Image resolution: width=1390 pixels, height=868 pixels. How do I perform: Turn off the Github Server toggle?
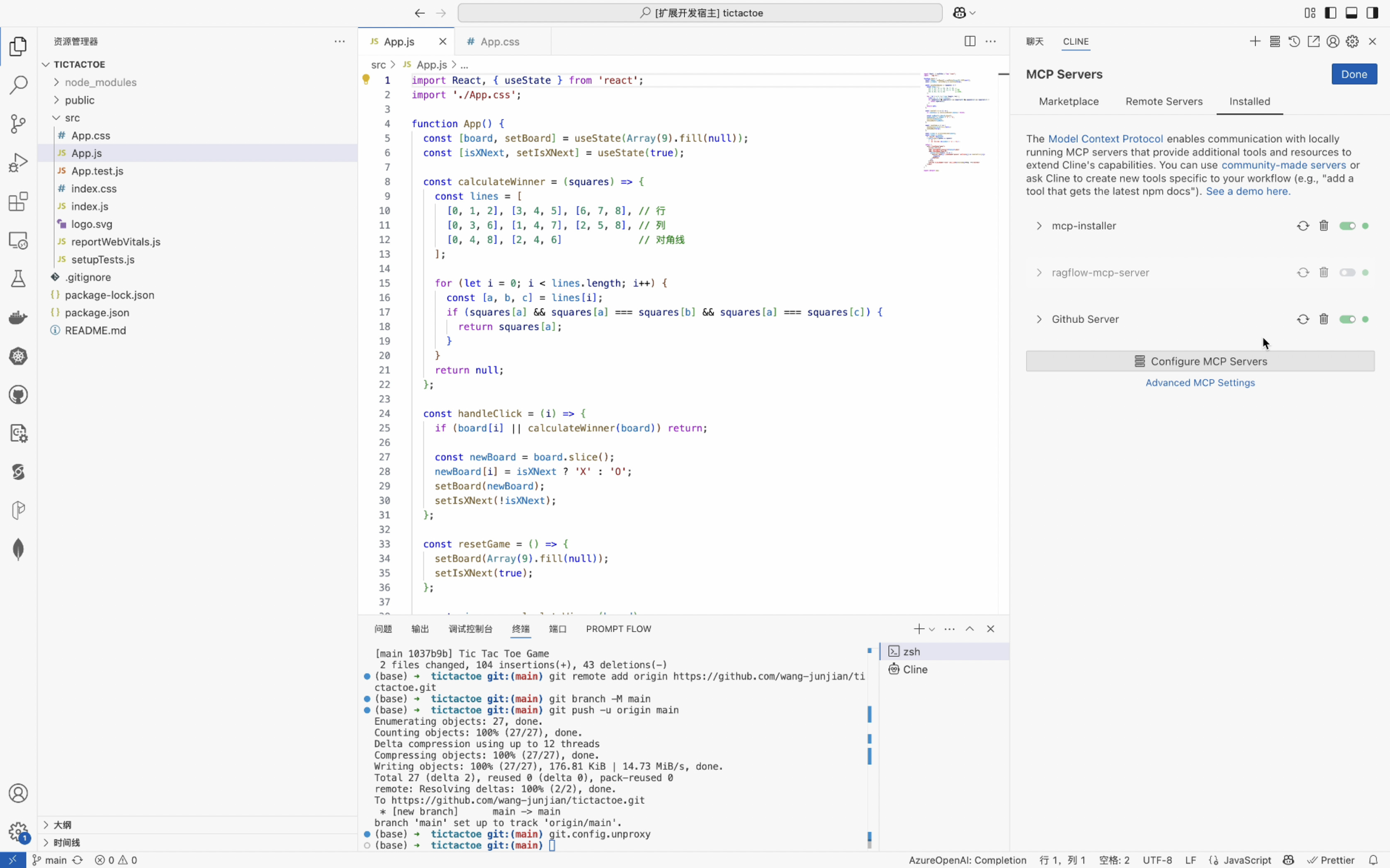(x=1347, y=319)
